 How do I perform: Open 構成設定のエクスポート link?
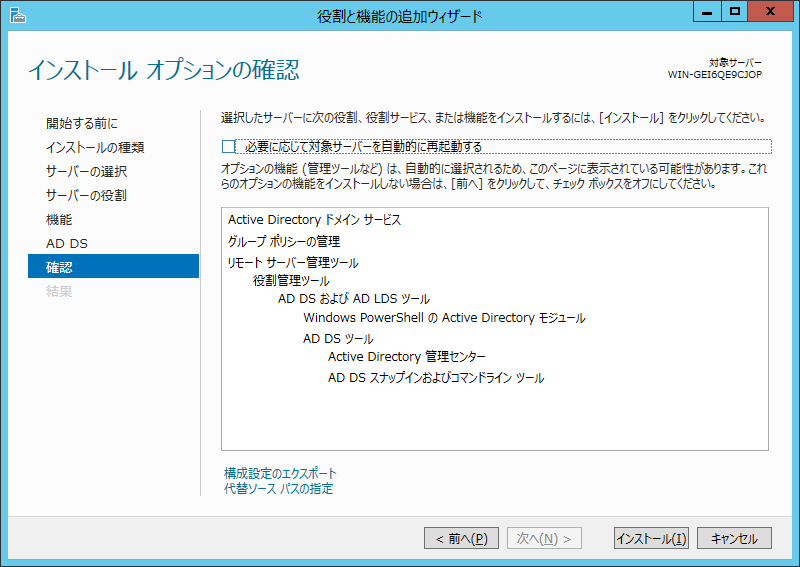pyautogui.click(x=280, y=473)
